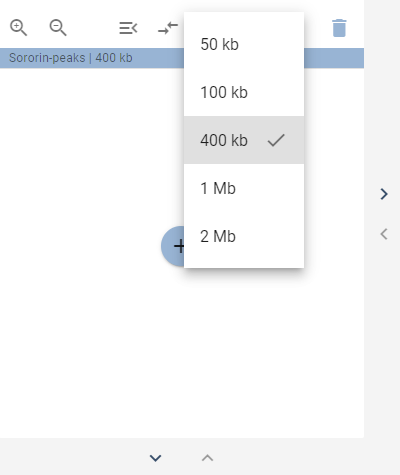Screen dimensions: 400x475
Task: Select the 2 Mb option
Action: click(244, 236)
